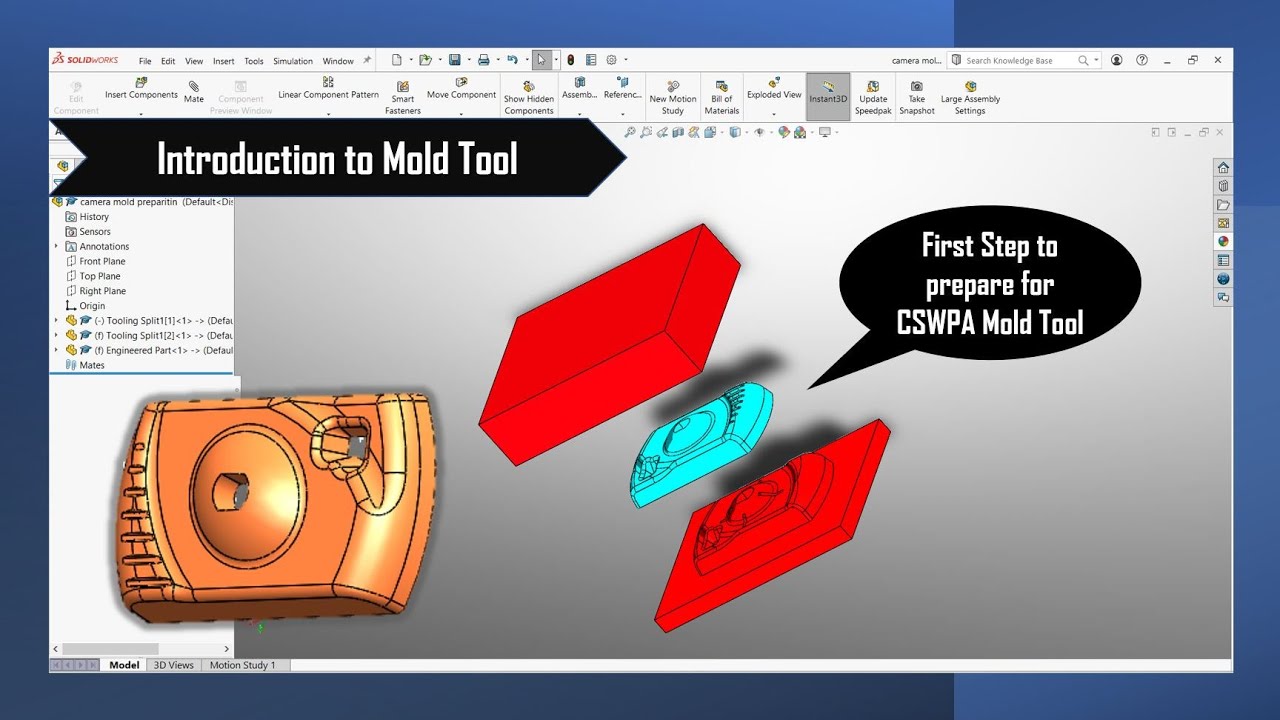
Task: Create a New Motion Study
Action: 673,98
